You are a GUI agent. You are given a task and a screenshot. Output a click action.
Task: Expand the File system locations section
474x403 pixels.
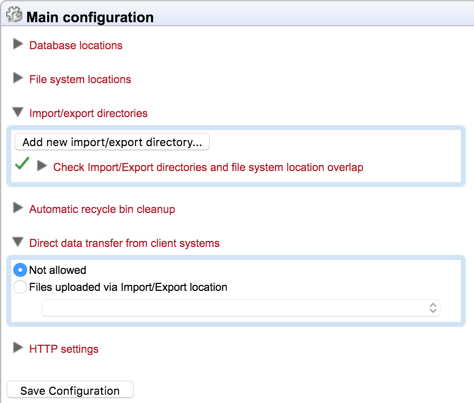pos(18,78)
